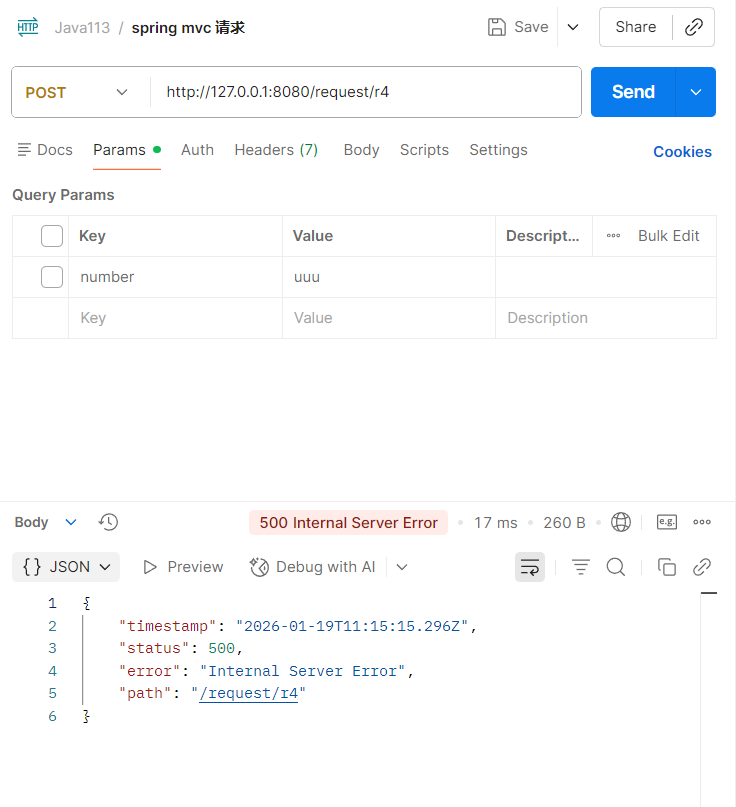Click the filter response icon
Screen dimensions: 736x807
click(x=581, y=567)
